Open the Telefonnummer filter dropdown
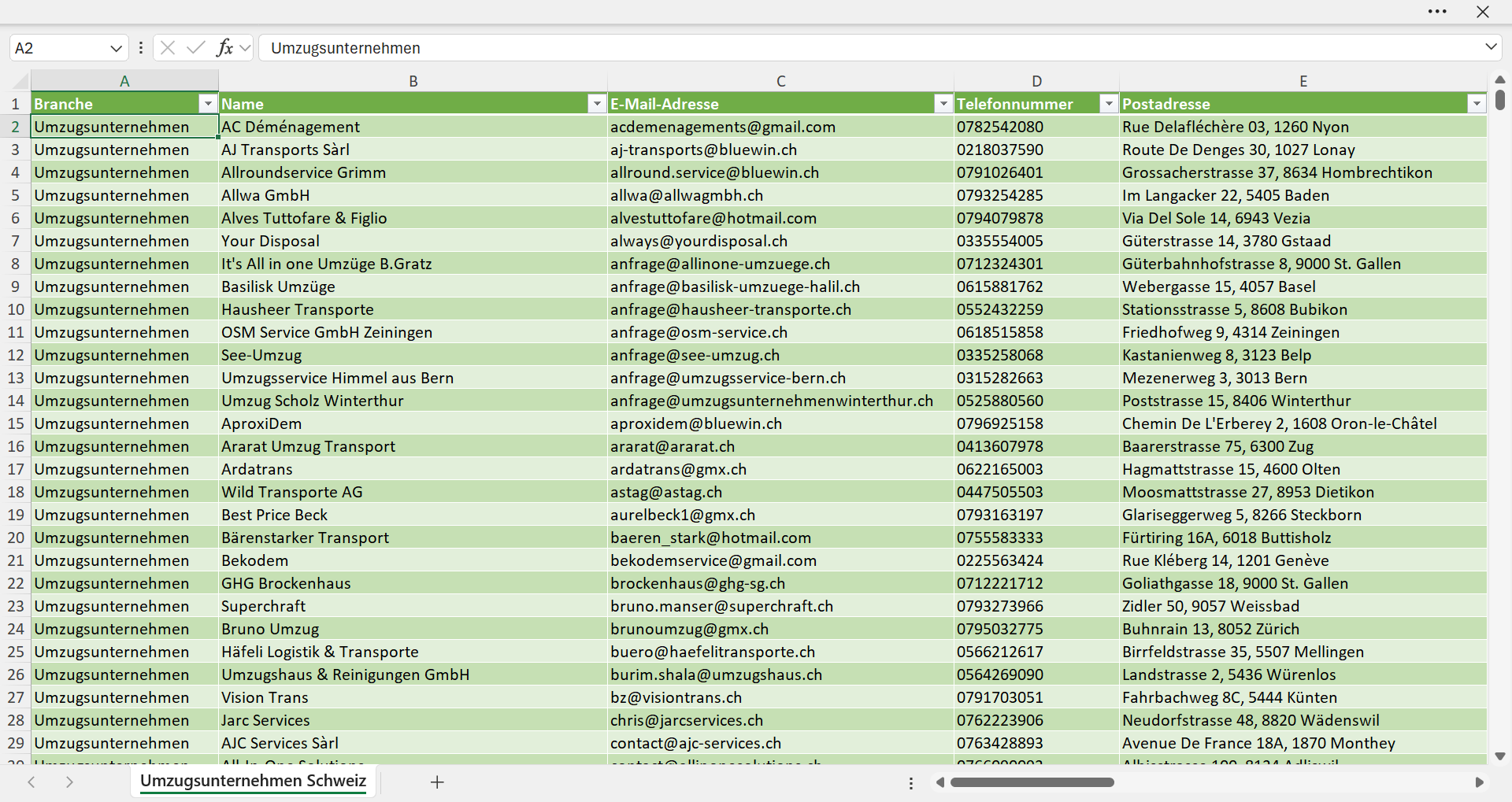The height and width of the screenshot is (802, 1512). click(1109, 104)
